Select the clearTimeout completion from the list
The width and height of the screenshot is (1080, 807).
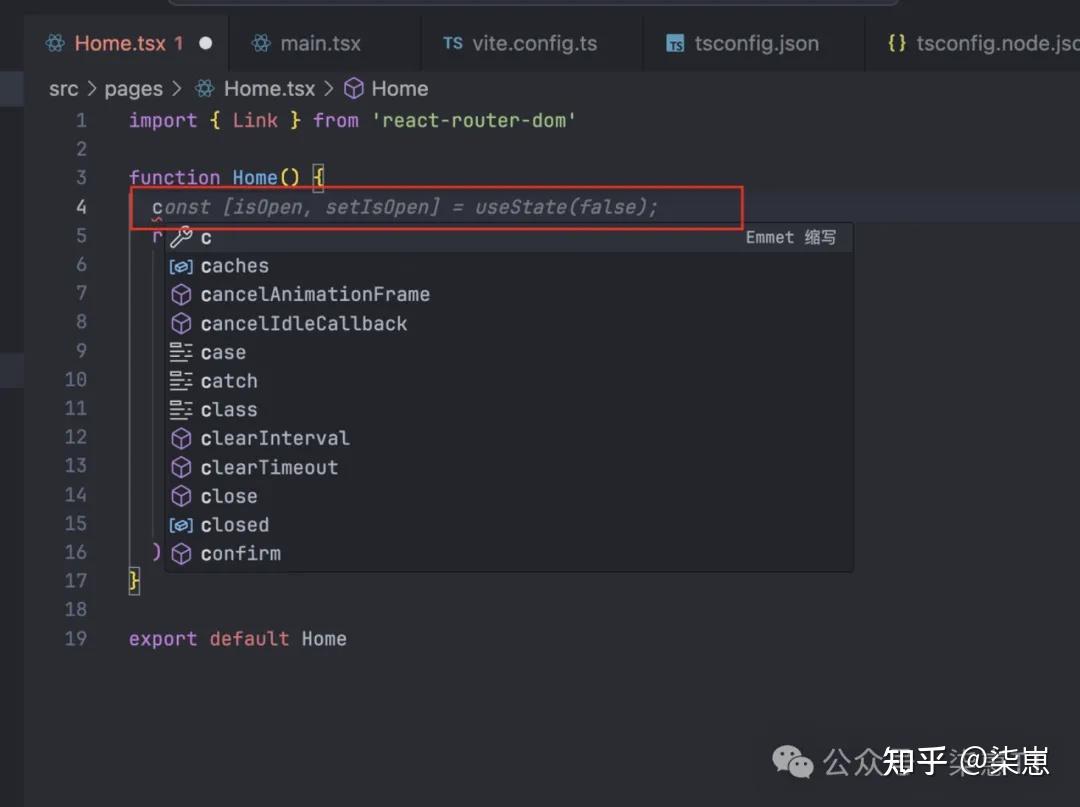(268, 467)
